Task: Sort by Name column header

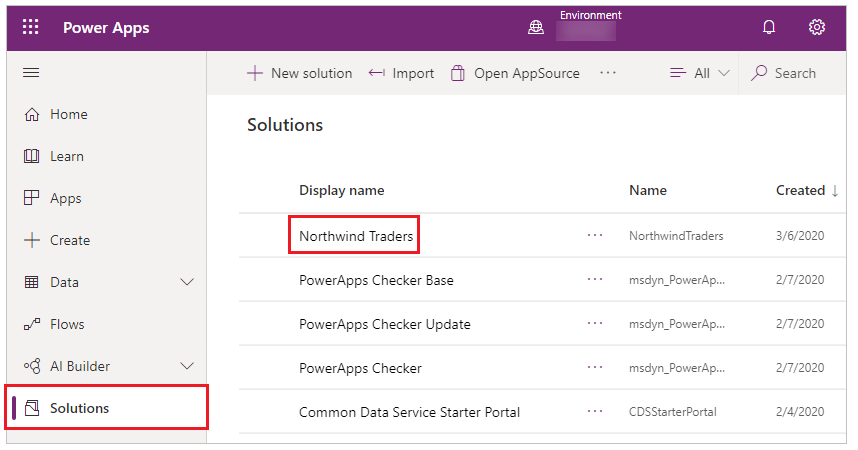Action: 648,191
